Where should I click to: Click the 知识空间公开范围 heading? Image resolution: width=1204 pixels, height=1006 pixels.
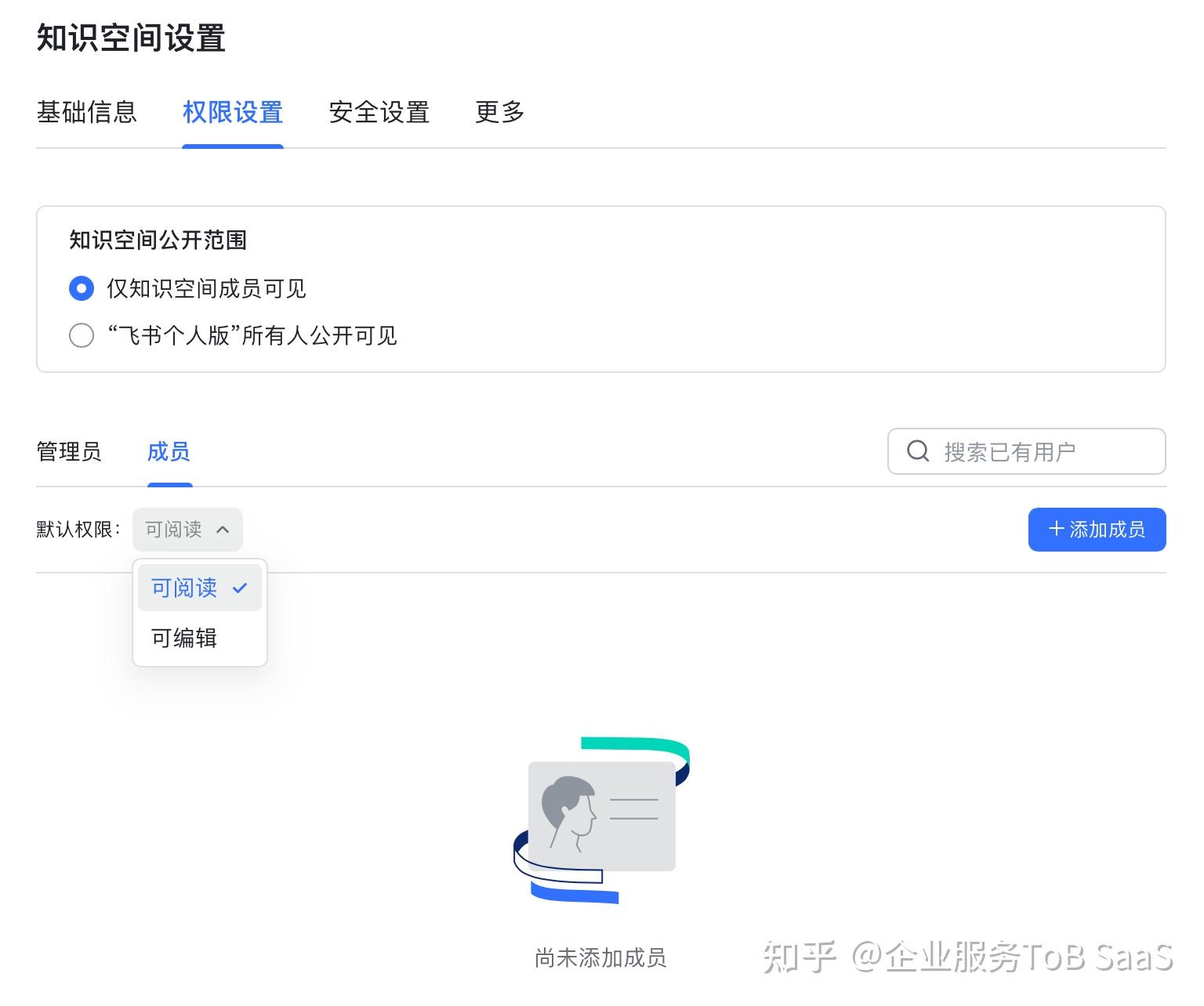(x=158, y=240)
